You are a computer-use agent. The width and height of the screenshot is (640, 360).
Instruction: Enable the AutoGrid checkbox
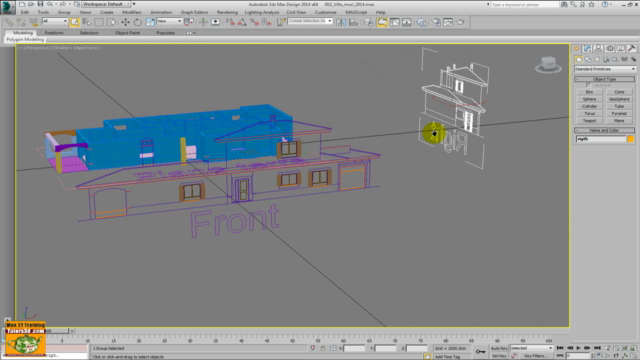(588, 85)
